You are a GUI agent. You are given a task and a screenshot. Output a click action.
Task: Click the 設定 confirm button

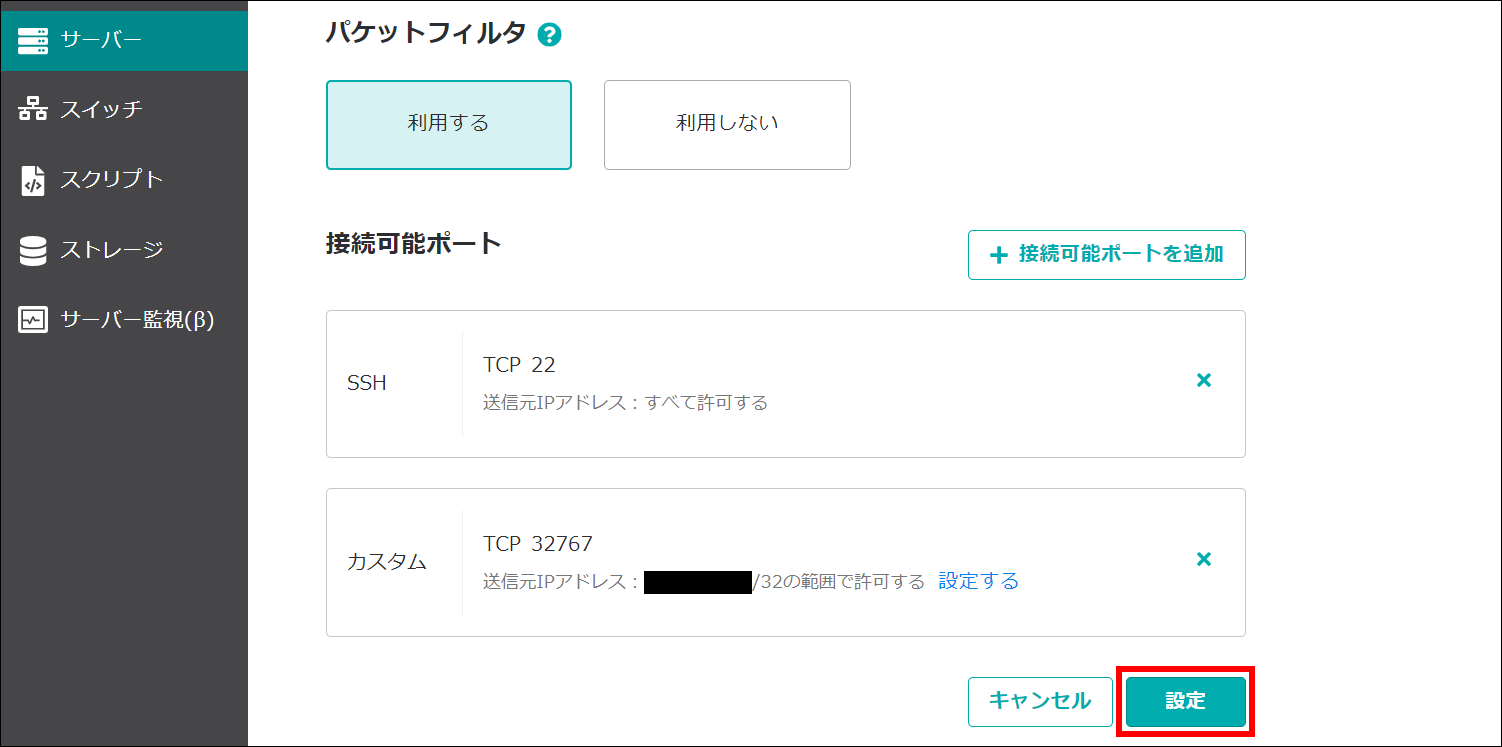[x=1186, y=701]
